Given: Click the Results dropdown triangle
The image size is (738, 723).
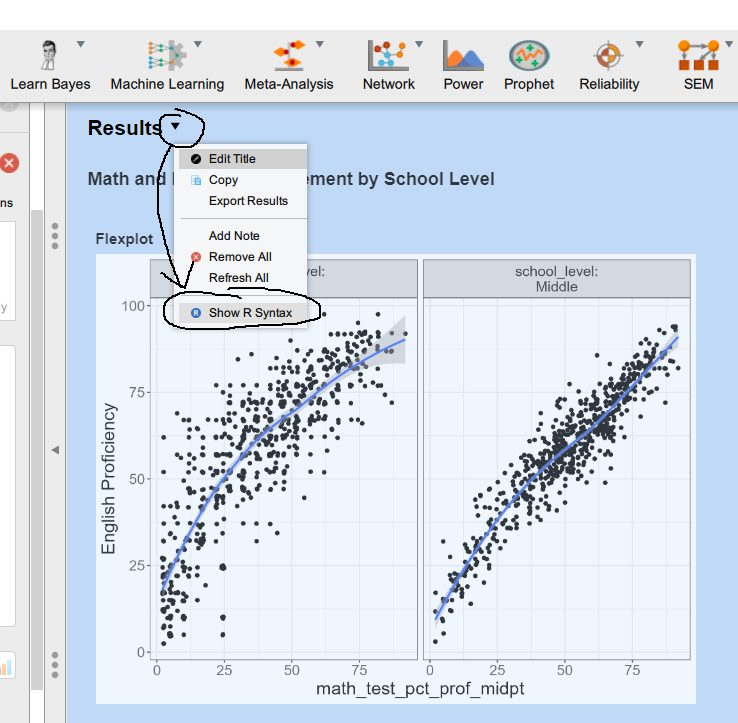Looking at the screenshot, I should (175, 126).
